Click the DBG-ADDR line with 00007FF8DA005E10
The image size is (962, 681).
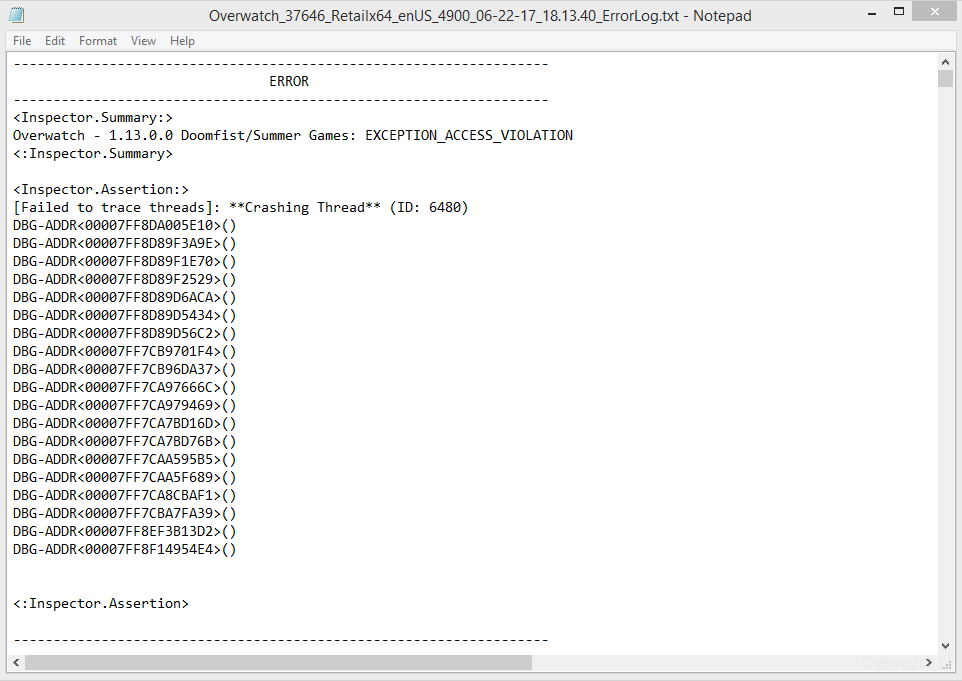(x=124, y=226)
